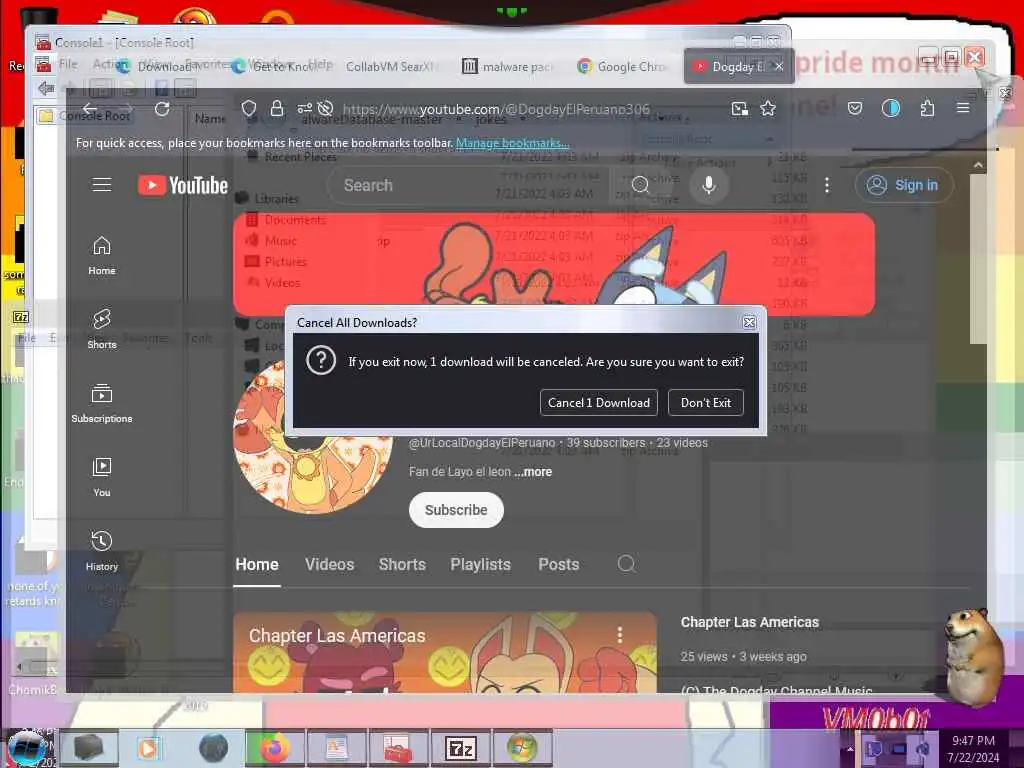Click the YouTube logo
The image size is (1024, 768).
183,185
